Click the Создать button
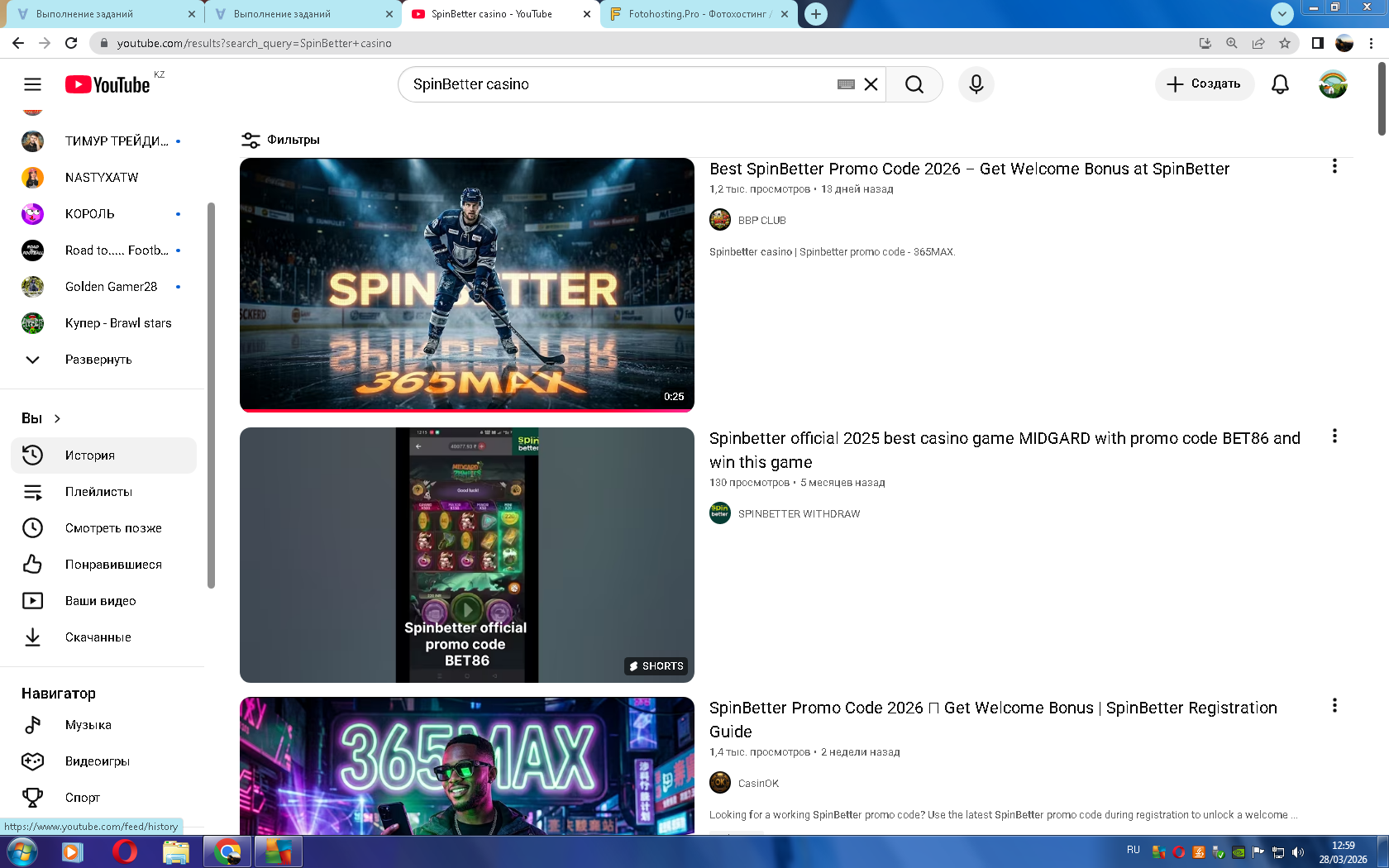This screenshot has width=1389, height=868. coord(1204,84)
